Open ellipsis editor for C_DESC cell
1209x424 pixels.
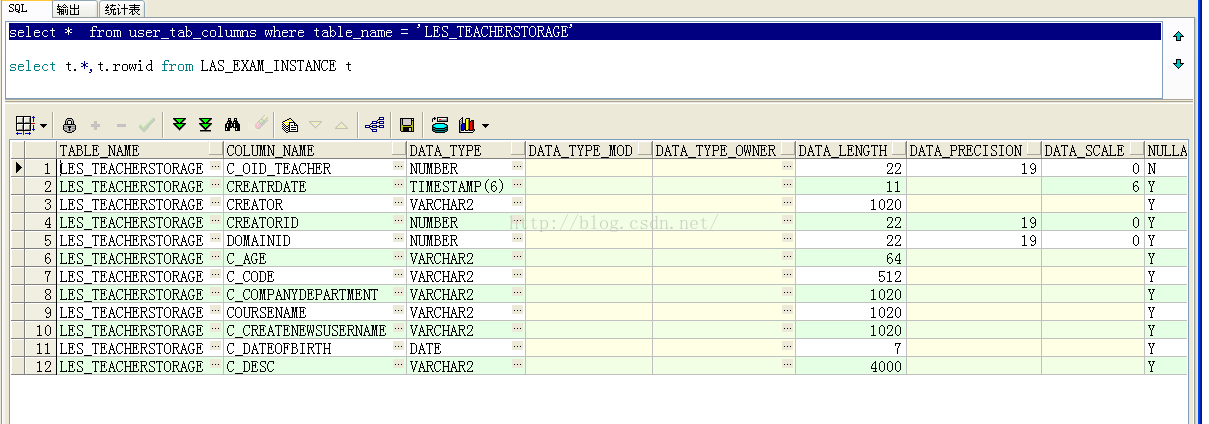point(398,366)
